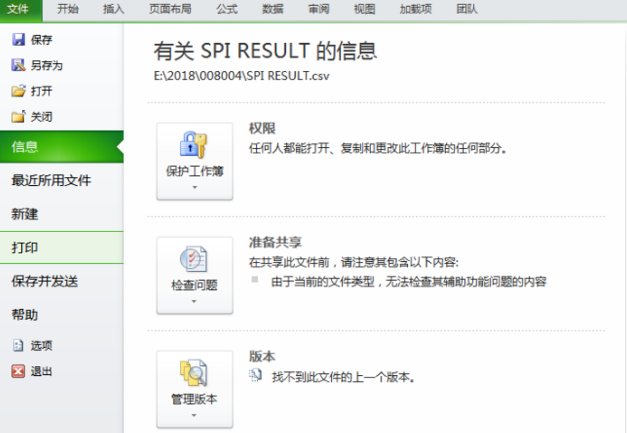Go to the 数据 ribbon tab

[273, 9]
